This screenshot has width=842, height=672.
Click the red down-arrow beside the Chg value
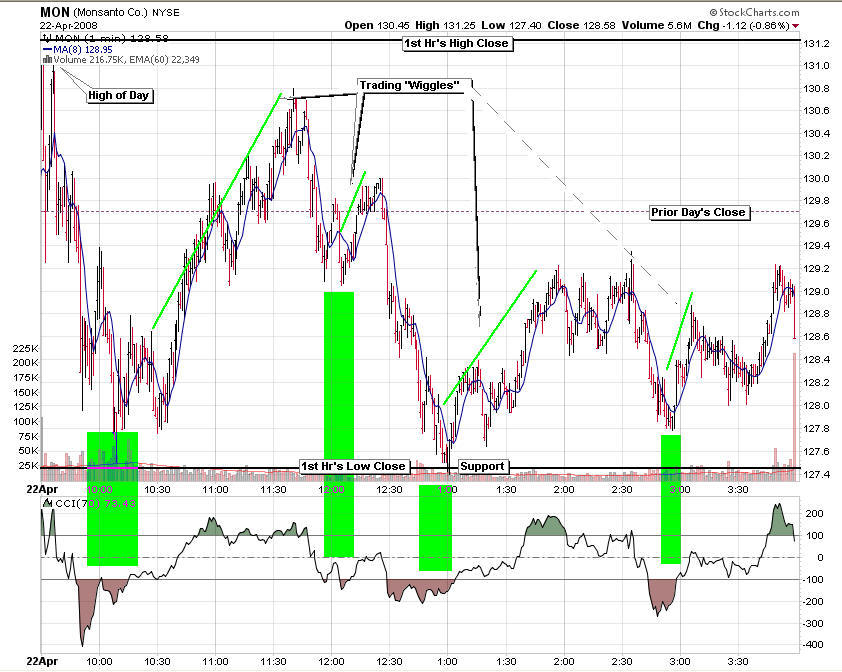(795, 26)
